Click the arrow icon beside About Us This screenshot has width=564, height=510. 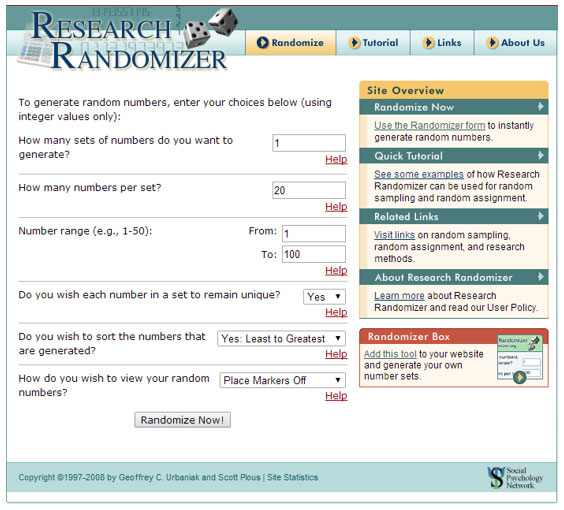[x=492, y=43]
